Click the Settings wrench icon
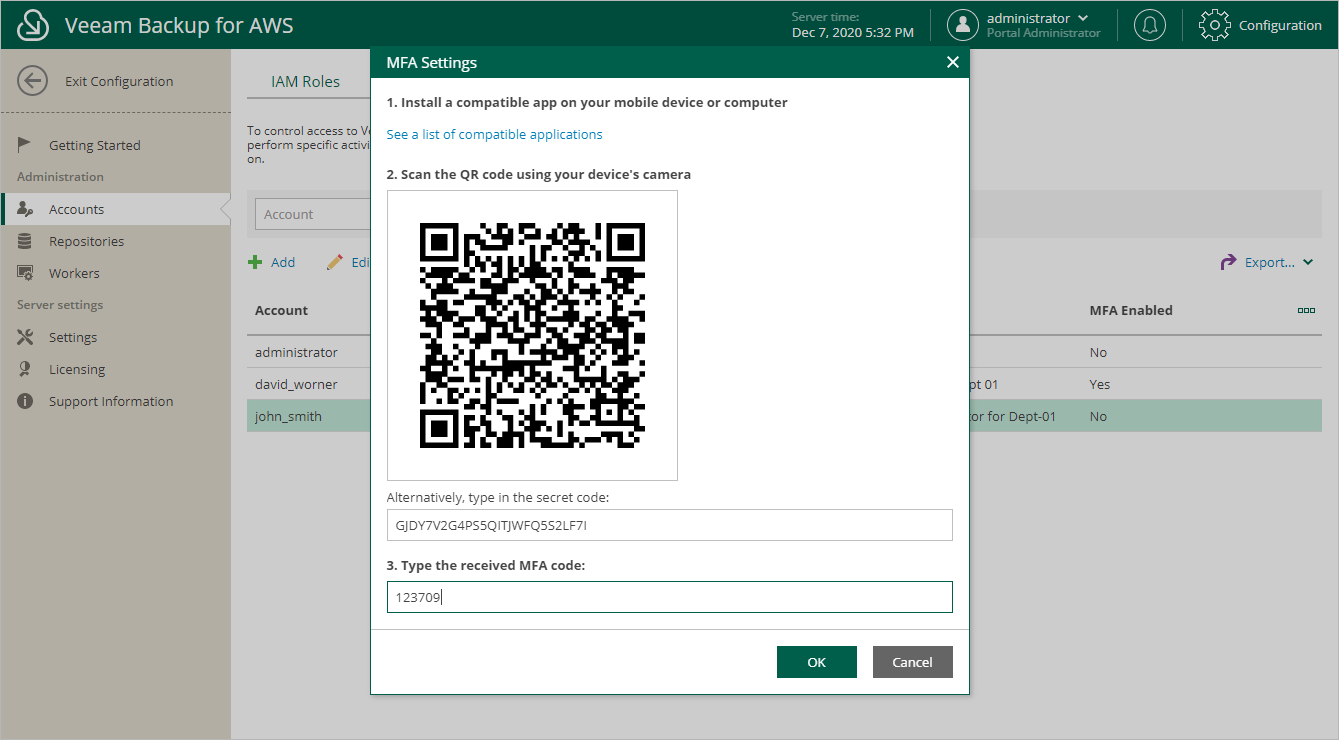Image resolution: width=1339 pixels, height=740 pixels. (25, 337)
